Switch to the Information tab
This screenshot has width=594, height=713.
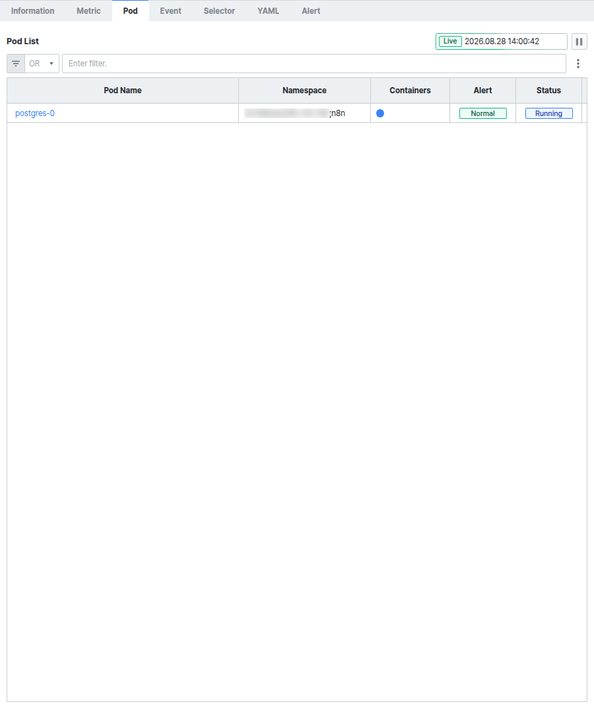pos(33,11)
